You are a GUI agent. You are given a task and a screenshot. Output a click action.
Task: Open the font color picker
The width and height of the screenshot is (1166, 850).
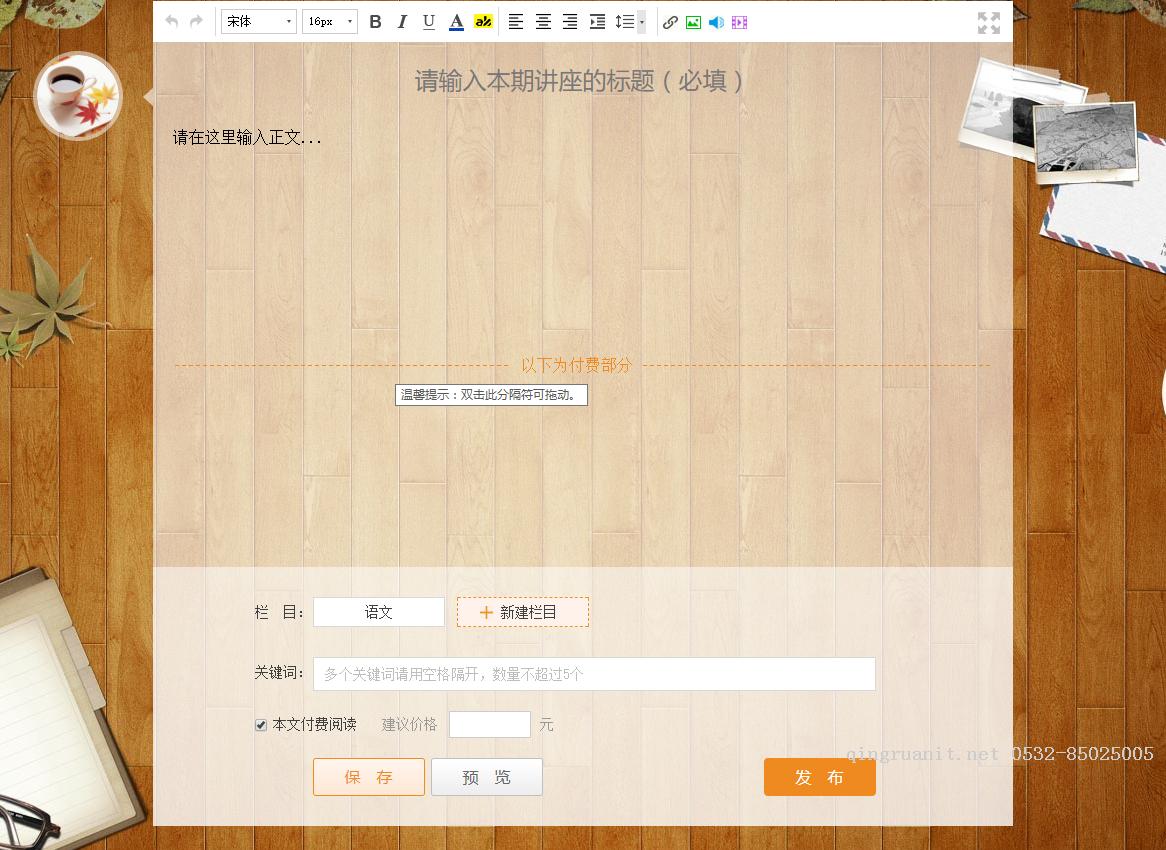pyautogui.click(x=455, y=21)
